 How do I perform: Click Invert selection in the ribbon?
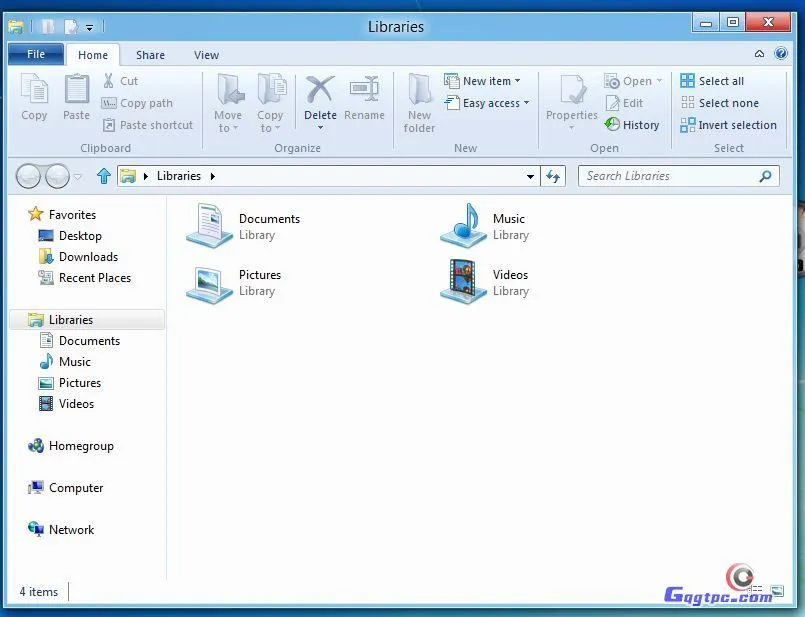(728, 125)
